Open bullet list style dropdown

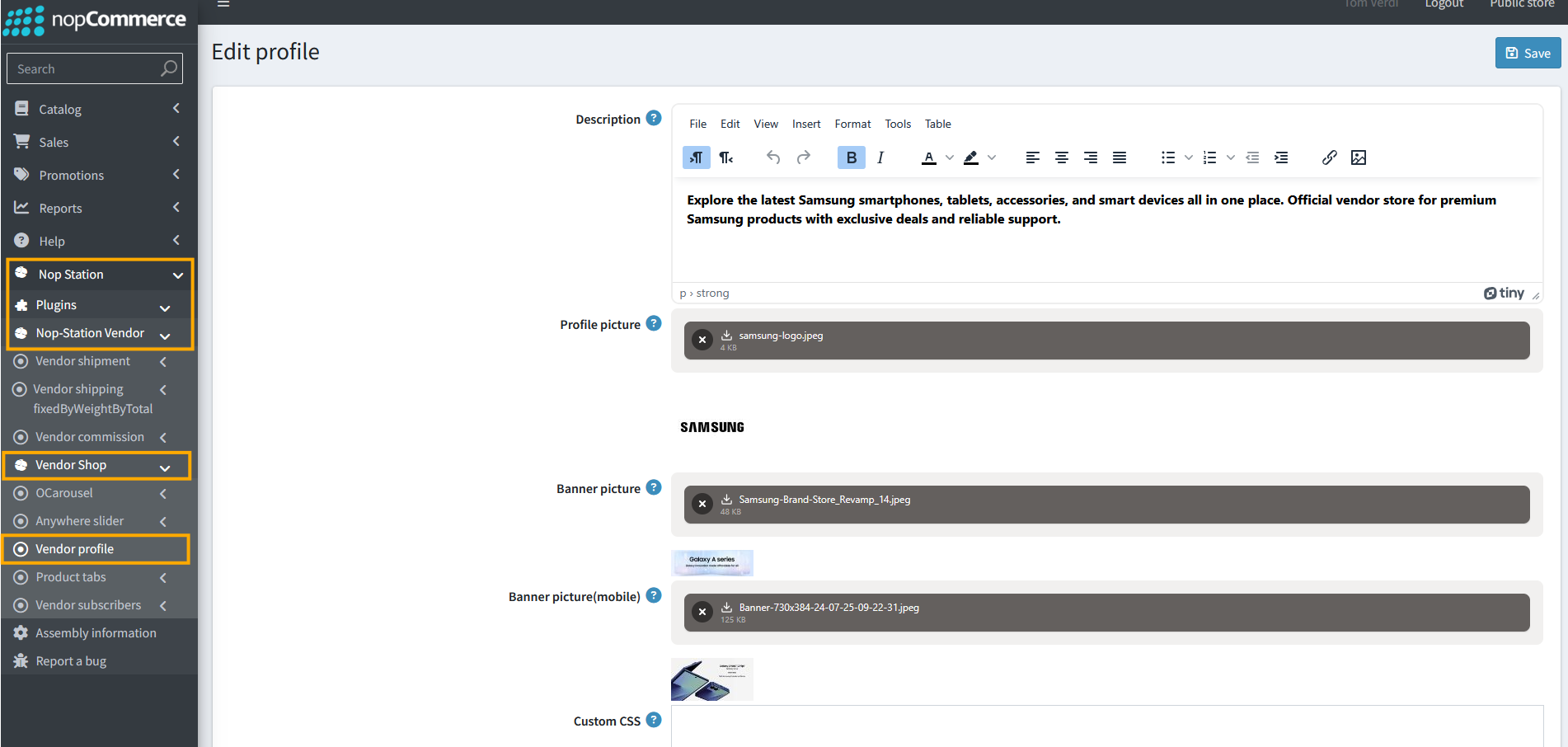(1189, 157)
